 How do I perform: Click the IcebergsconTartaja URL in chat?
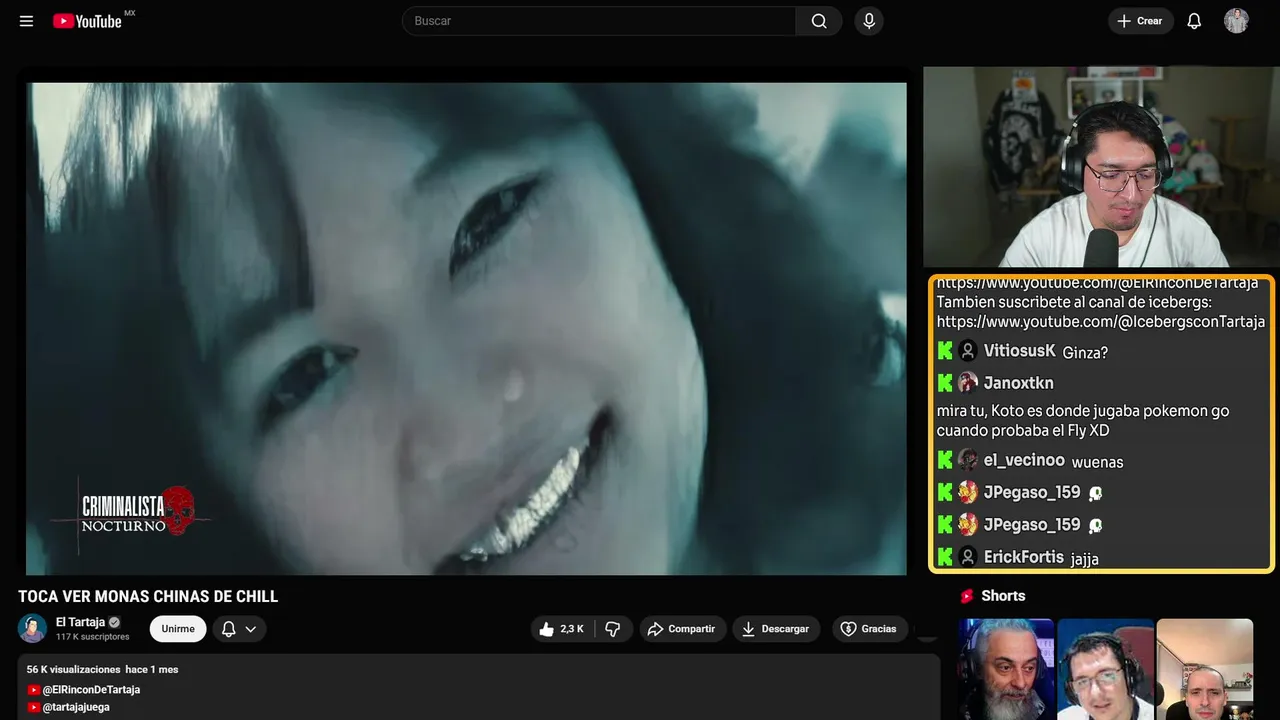(1101, 322)
